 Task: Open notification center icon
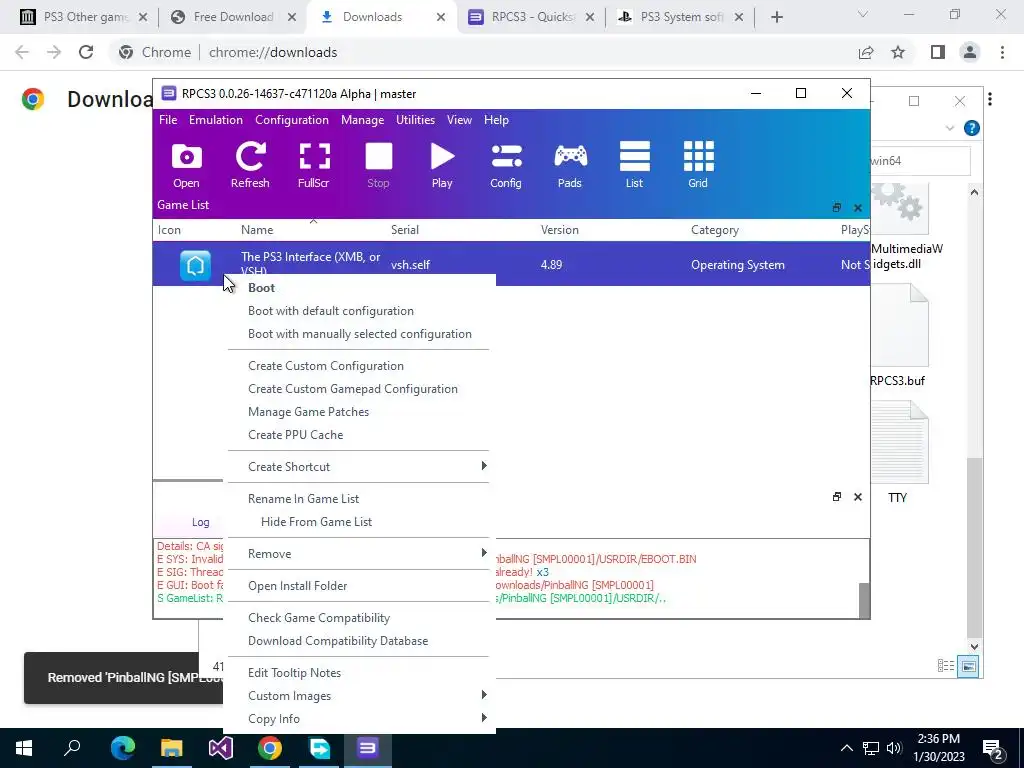click(992, 749)
